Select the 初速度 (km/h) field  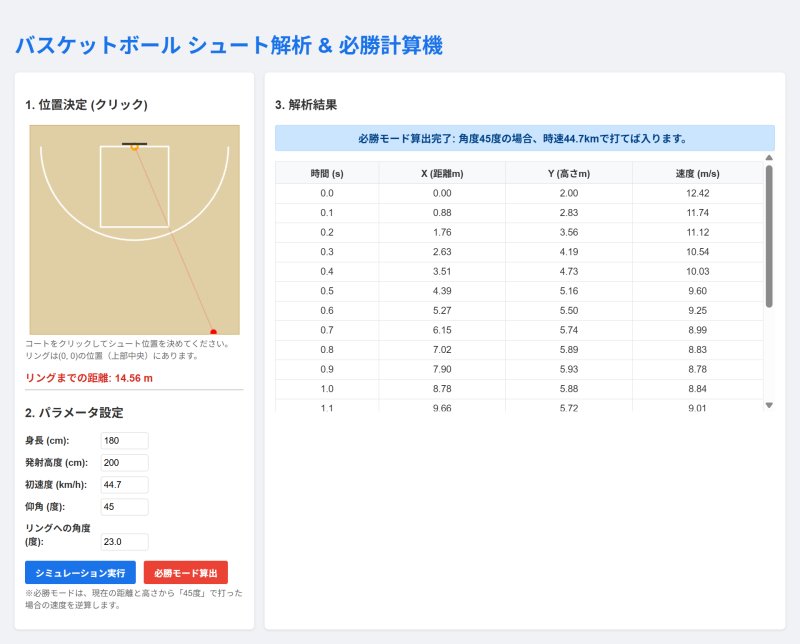(124, 485)
